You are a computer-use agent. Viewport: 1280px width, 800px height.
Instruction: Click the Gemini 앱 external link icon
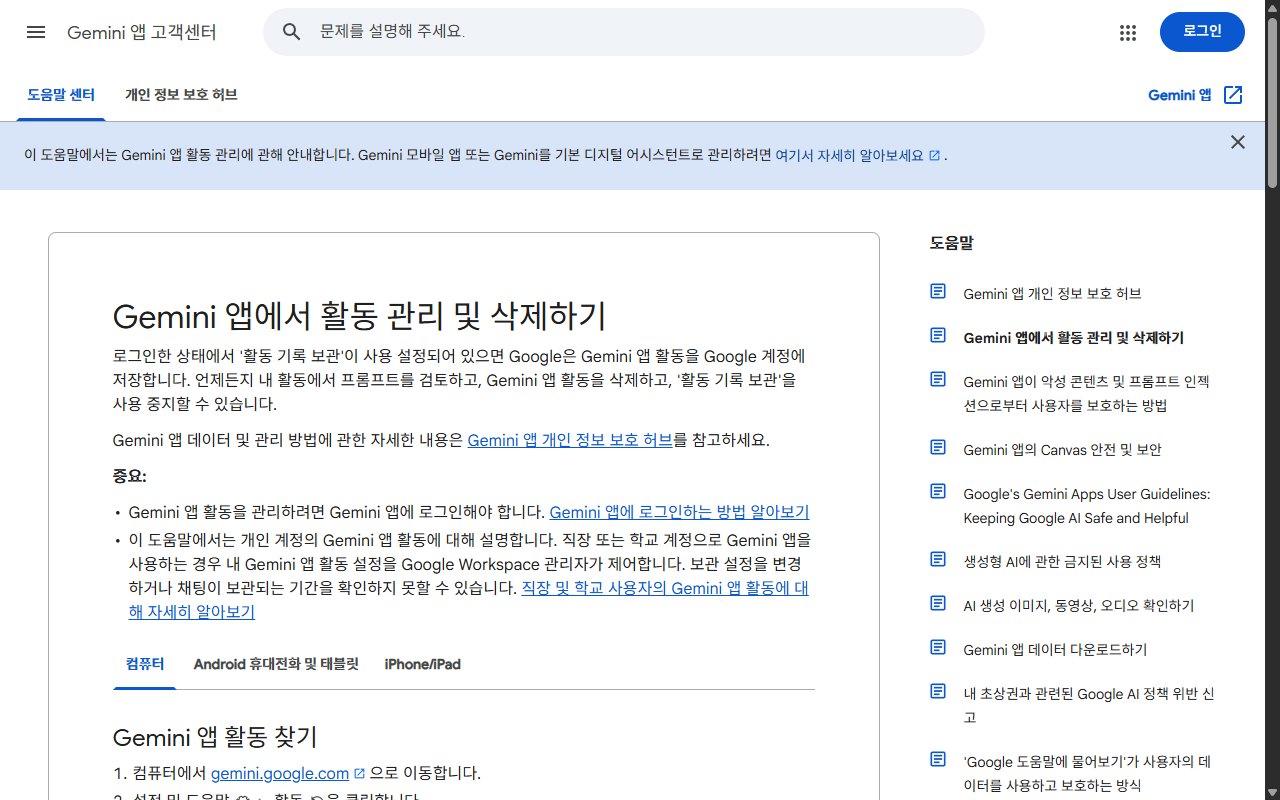pyautogui.click(x=1233, y=95)
